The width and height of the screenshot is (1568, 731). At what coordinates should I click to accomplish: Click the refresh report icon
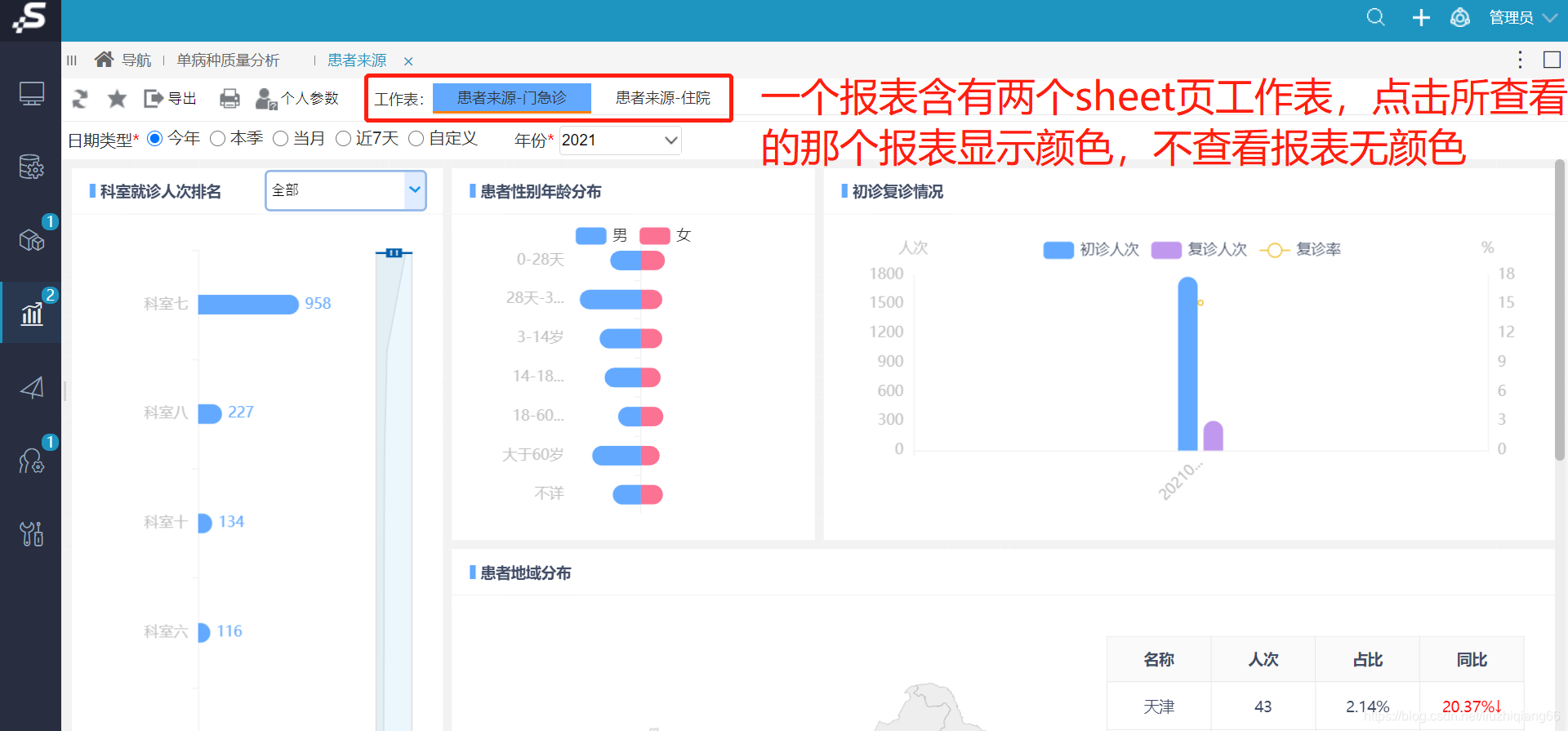point(80,99)
